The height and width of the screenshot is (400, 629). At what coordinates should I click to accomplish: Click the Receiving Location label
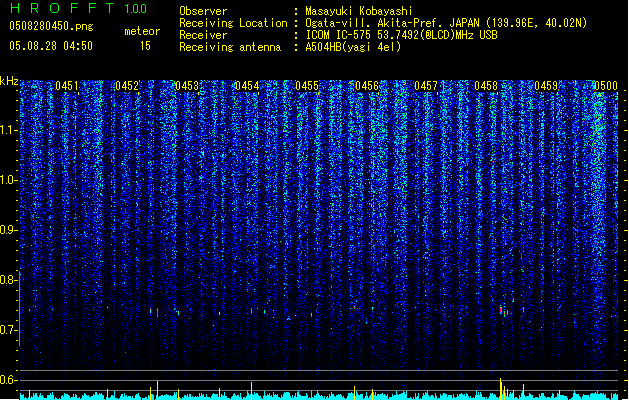(233, 23)
